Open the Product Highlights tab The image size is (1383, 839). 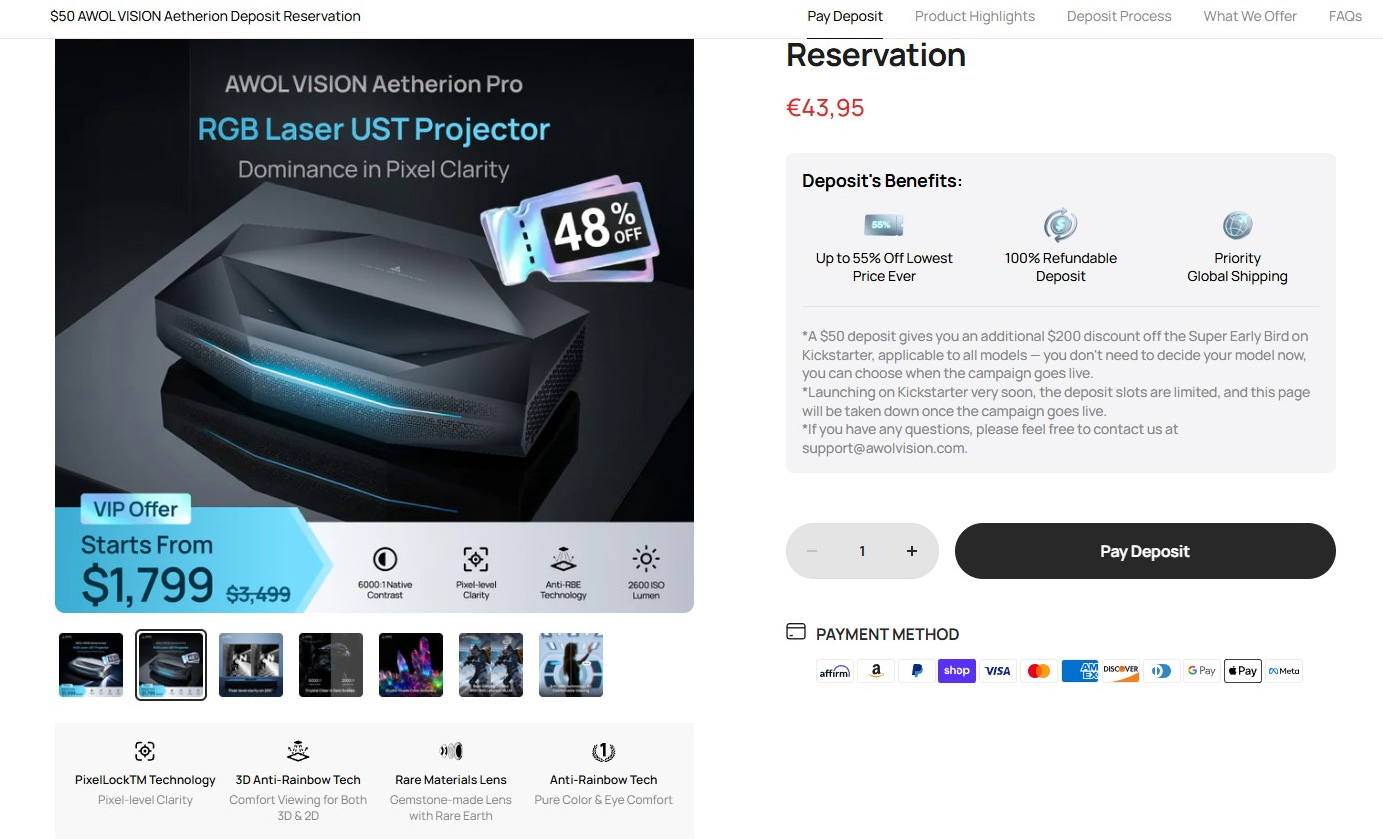click(x=975, y=16)
